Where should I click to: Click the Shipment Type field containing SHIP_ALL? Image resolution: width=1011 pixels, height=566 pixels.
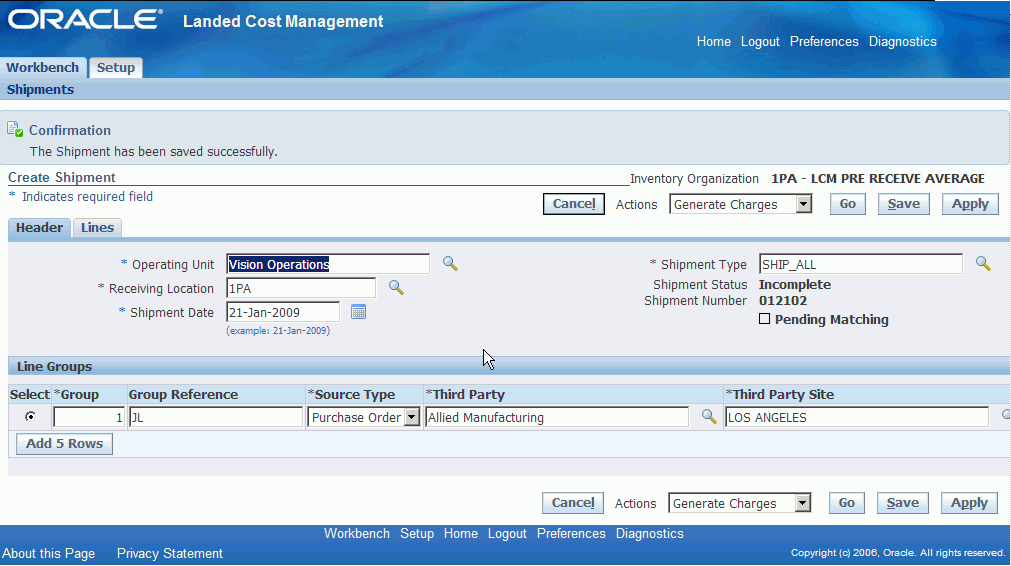(861, 264)
